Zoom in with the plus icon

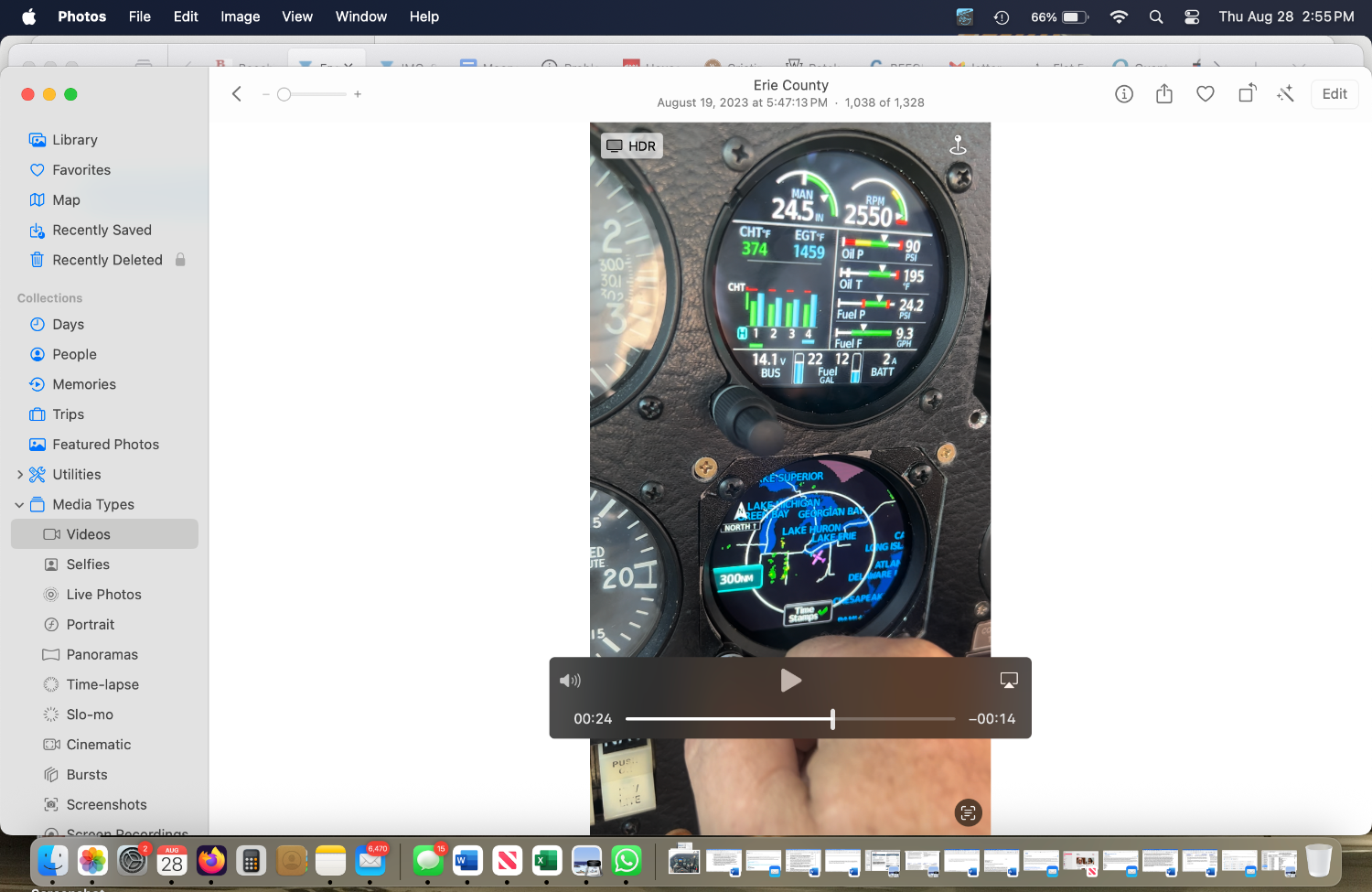[x=358, y=94]
